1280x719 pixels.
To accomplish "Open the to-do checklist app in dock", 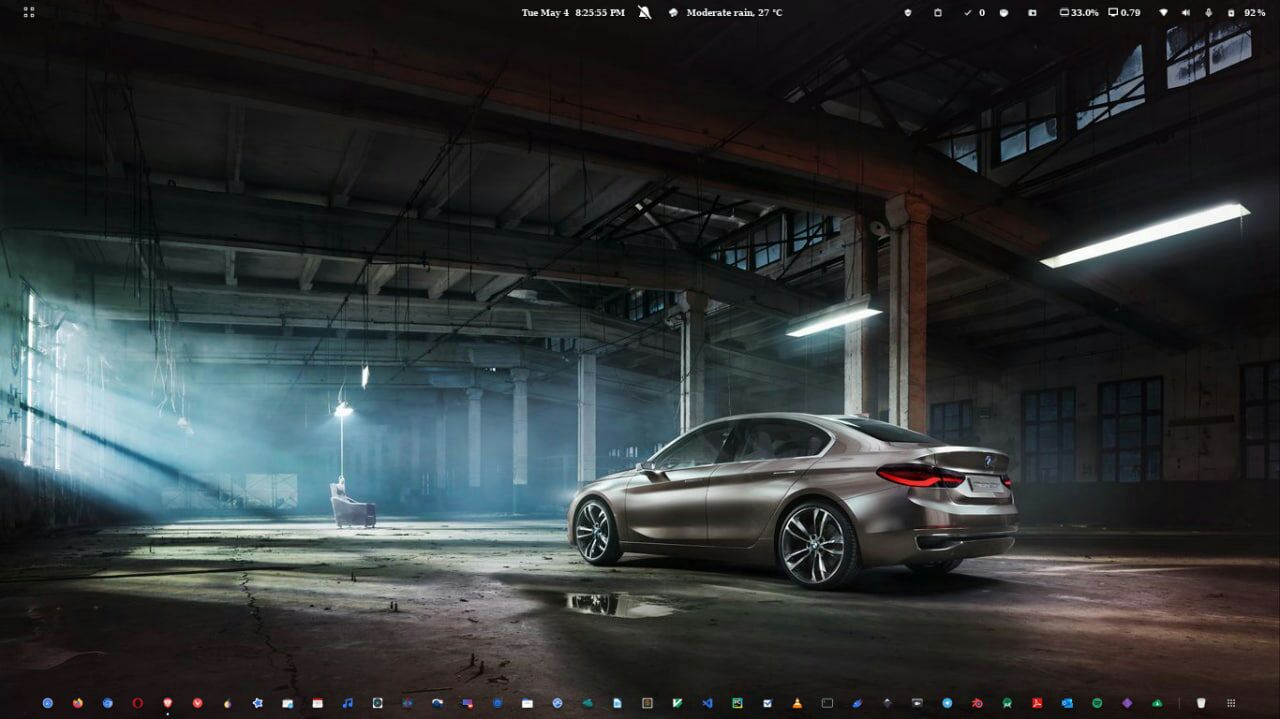I will pyautogui.click(x=767, y=703).
